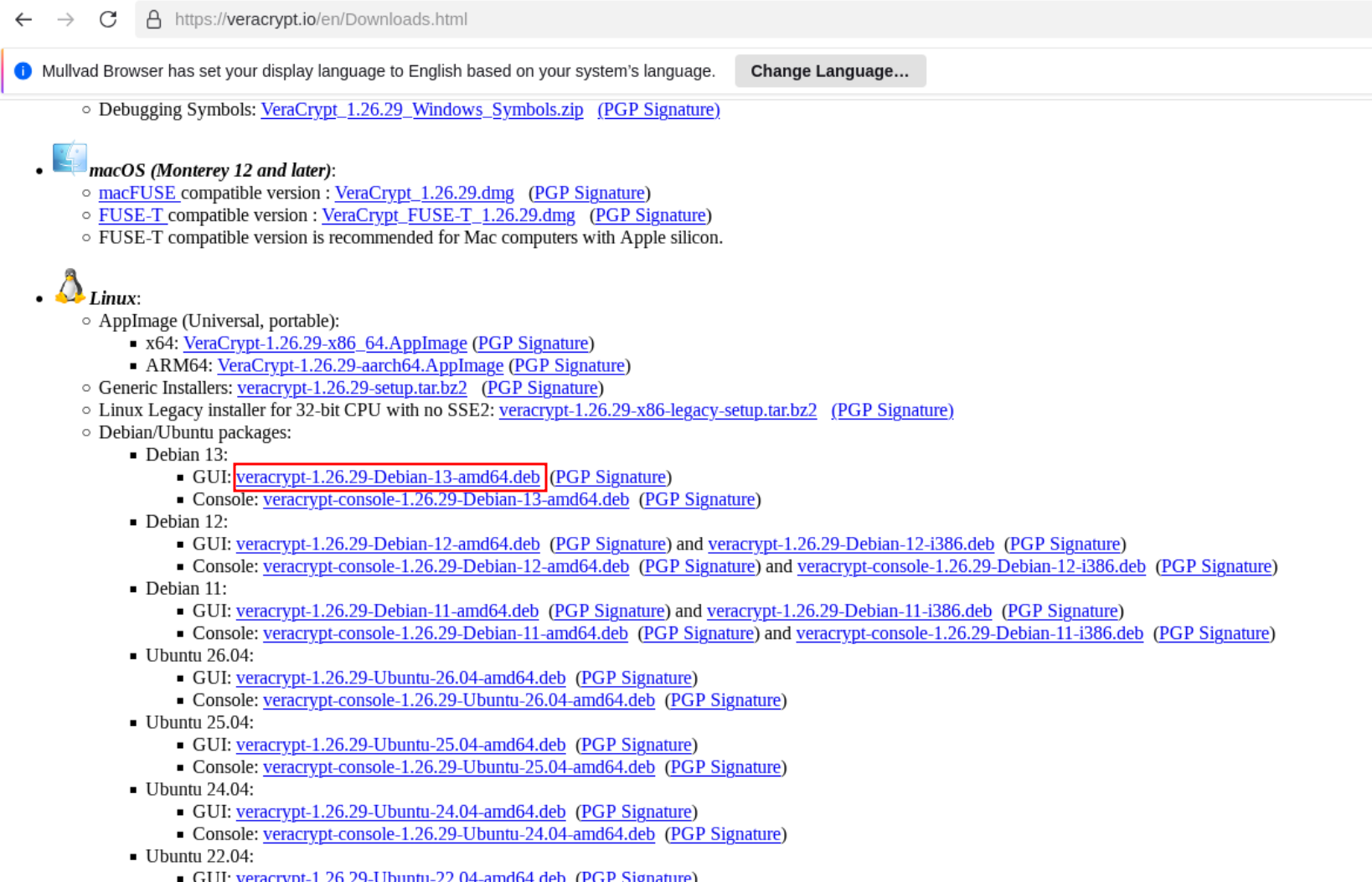Screen dimensions: 1372x882
Task: Download veracrypt-console-1.26.29-Debian-11-i386.deb
Action: [970, 633]
